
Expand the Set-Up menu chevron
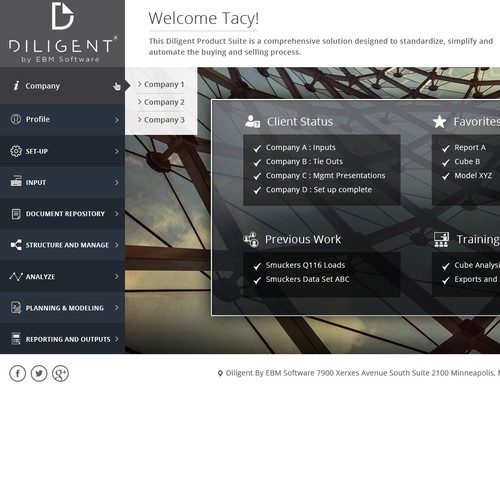(116, 151)
